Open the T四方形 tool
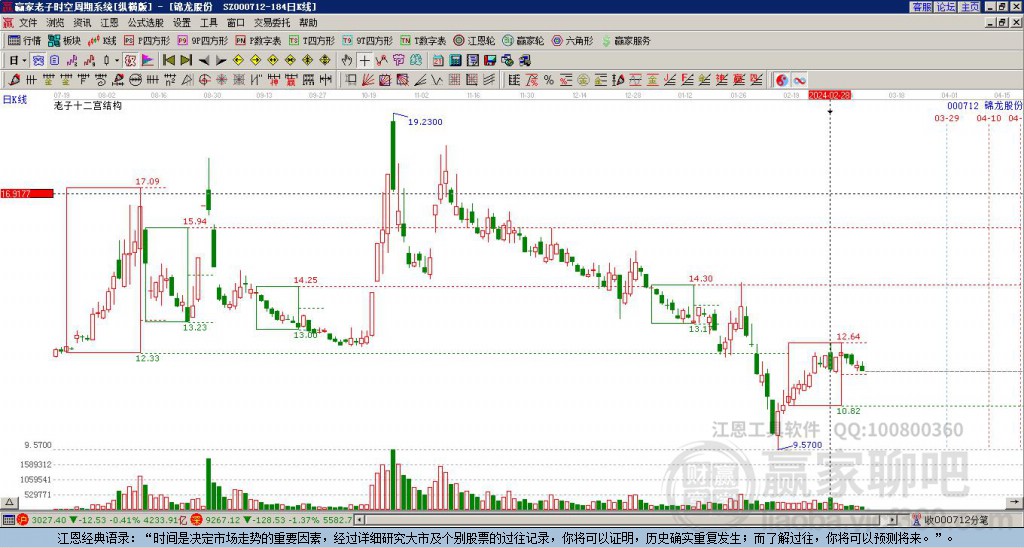This screenshot has width=1024, height=548. pos(312,40)
